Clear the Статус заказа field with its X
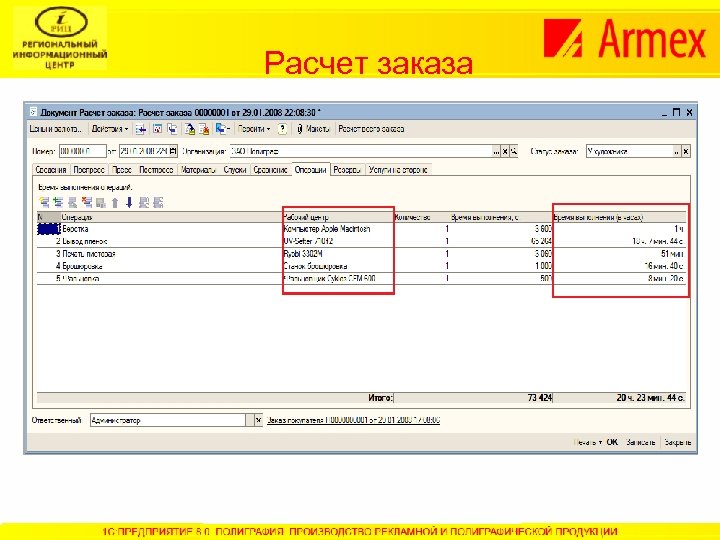The height and width of the screenshot is (540, 720). (686, 151)
